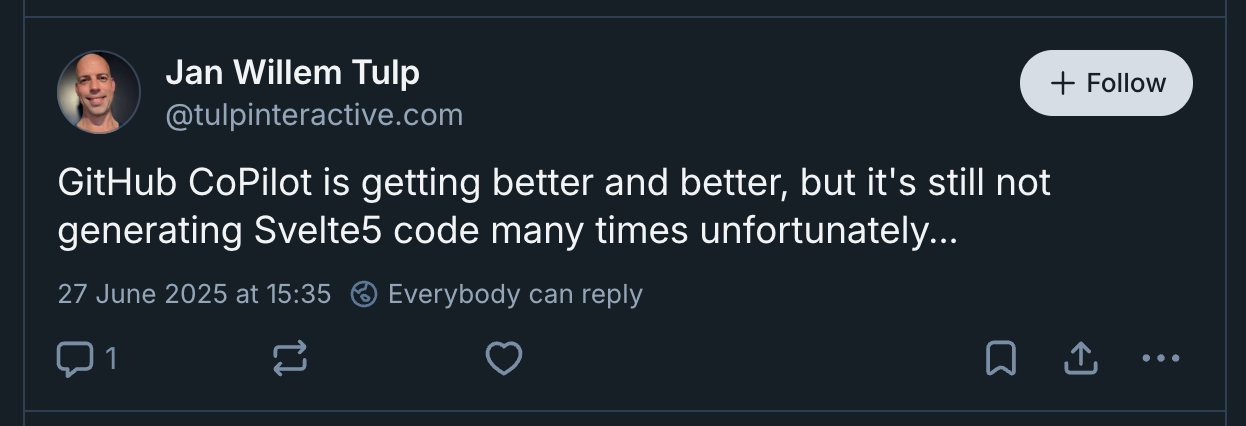Bookmark this post
Screen dimensions: 1246x426
(1001, 359)
